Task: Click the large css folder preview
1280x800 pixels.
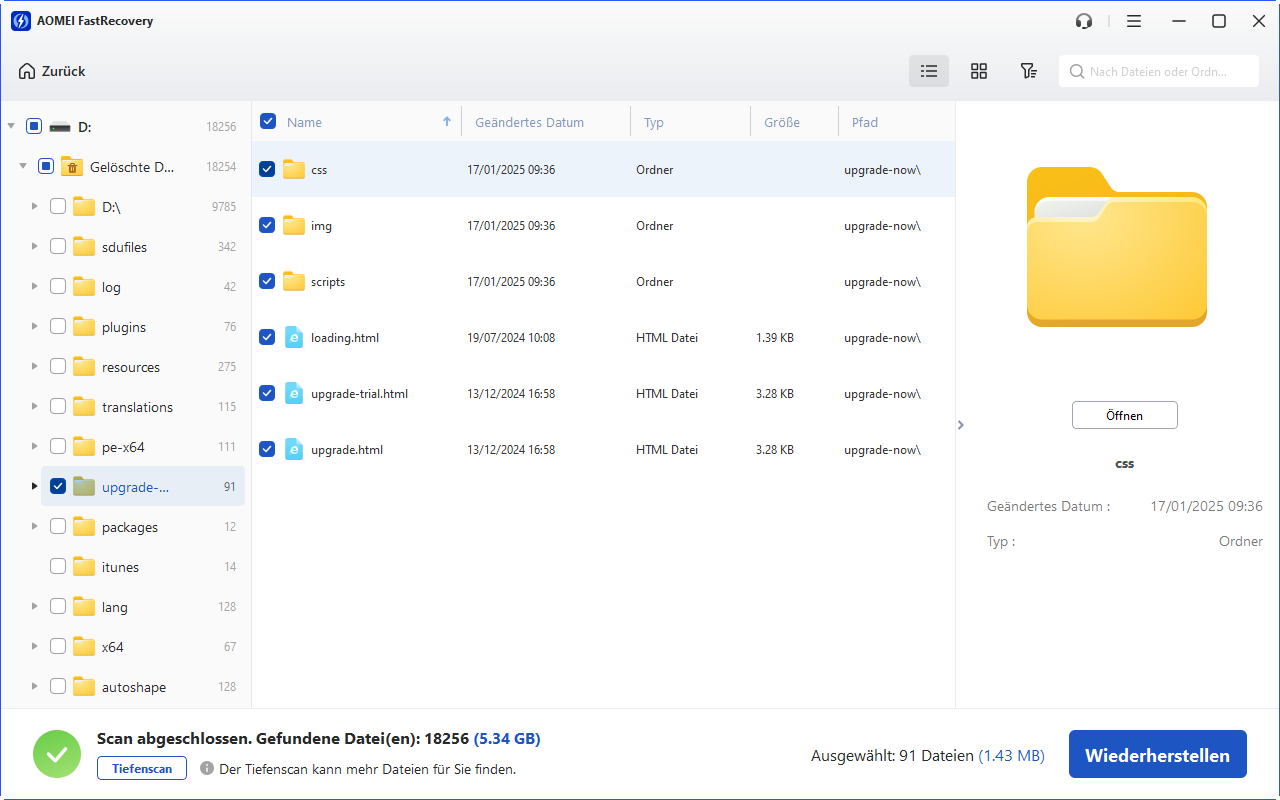Action: point(1116,247)
